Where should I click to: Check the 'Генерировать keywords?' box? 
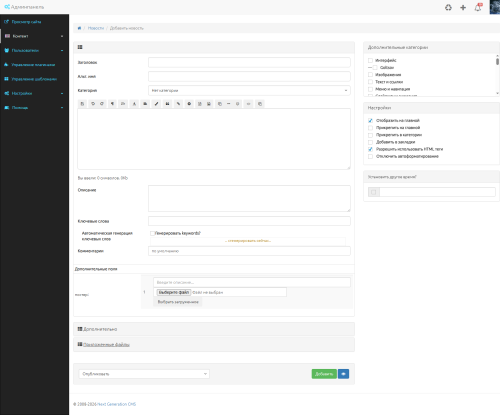pyautogui.click(x=152, y=233)
